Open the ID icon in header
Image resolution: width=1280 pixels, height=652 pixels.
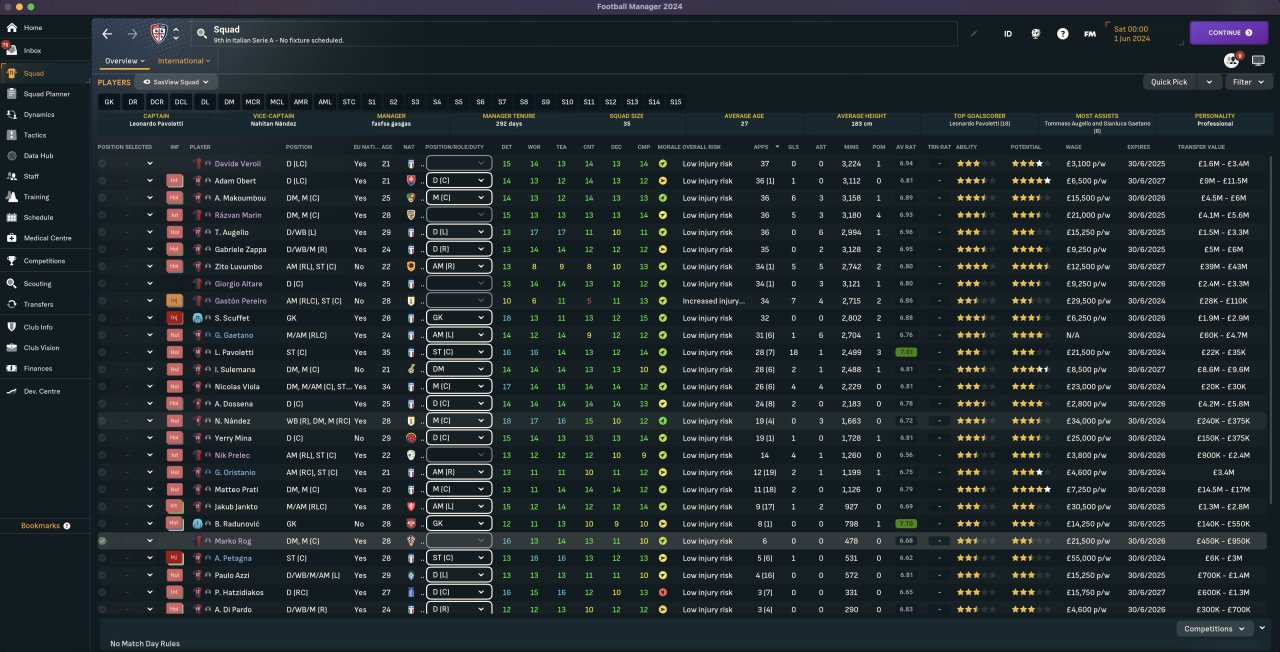(1008, 33)
